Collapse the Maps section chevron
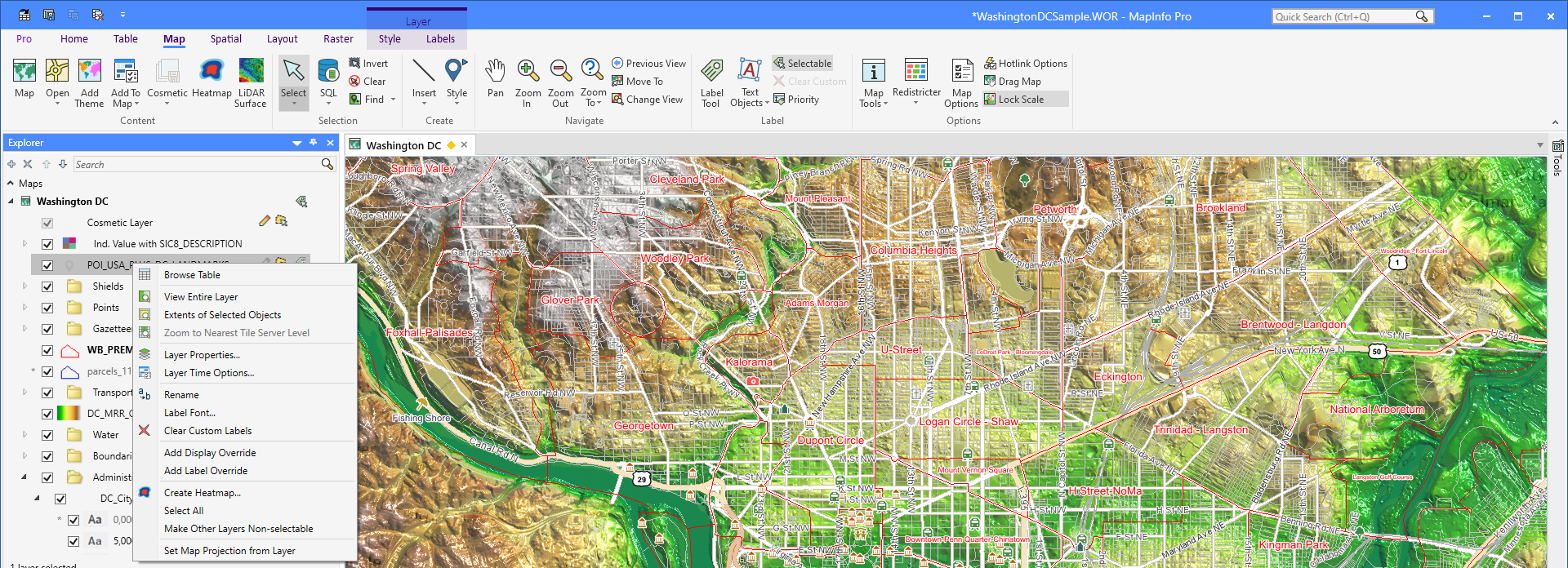 (11, 184)
